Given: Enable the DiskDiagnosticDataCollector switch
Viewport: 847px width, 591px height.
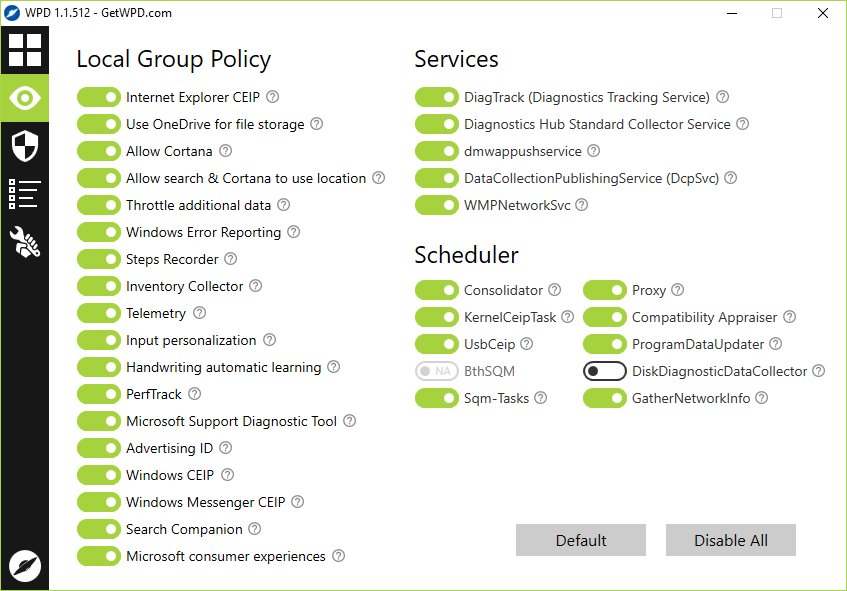Looking at the screenshot, I should tap(604, 371).
